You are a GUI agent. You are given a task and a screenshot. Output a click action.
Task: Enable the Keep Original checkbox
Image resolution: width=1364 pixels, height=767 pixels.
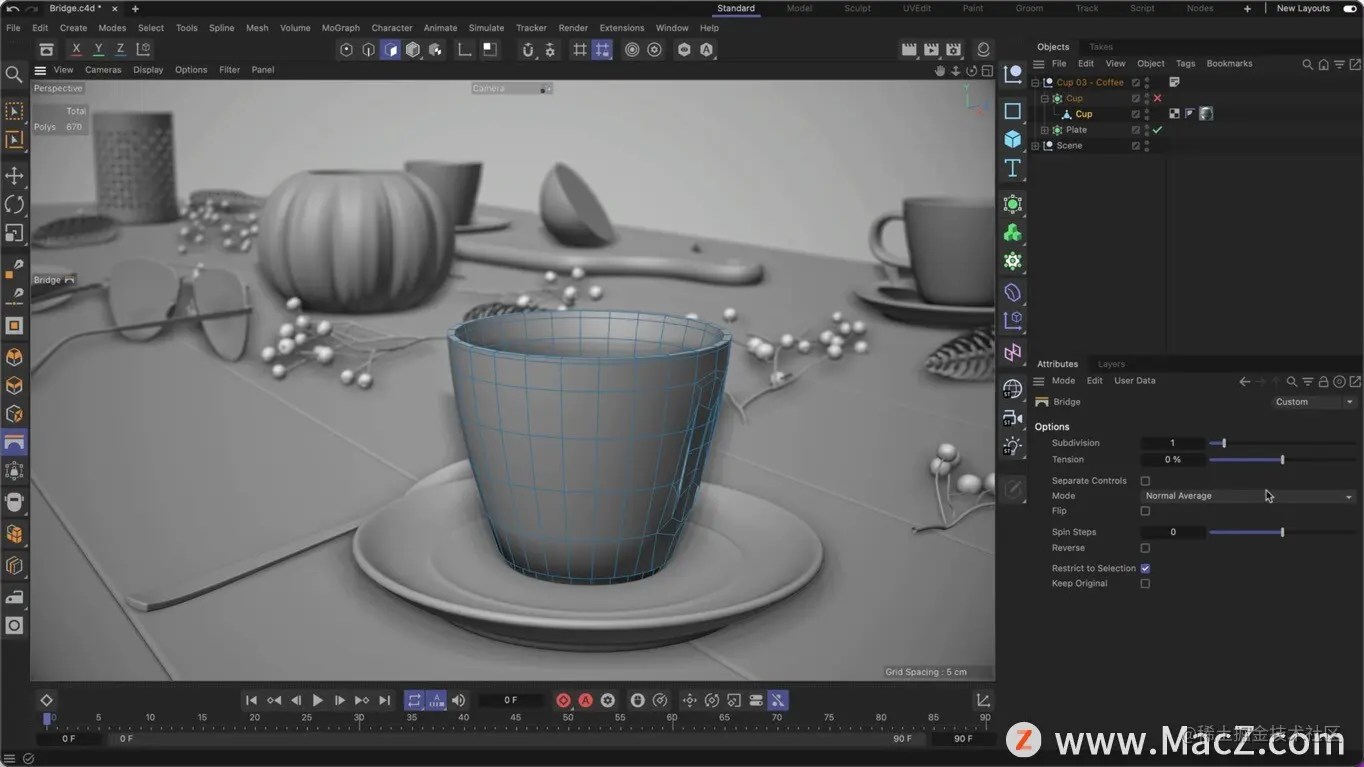(1145, 584)
